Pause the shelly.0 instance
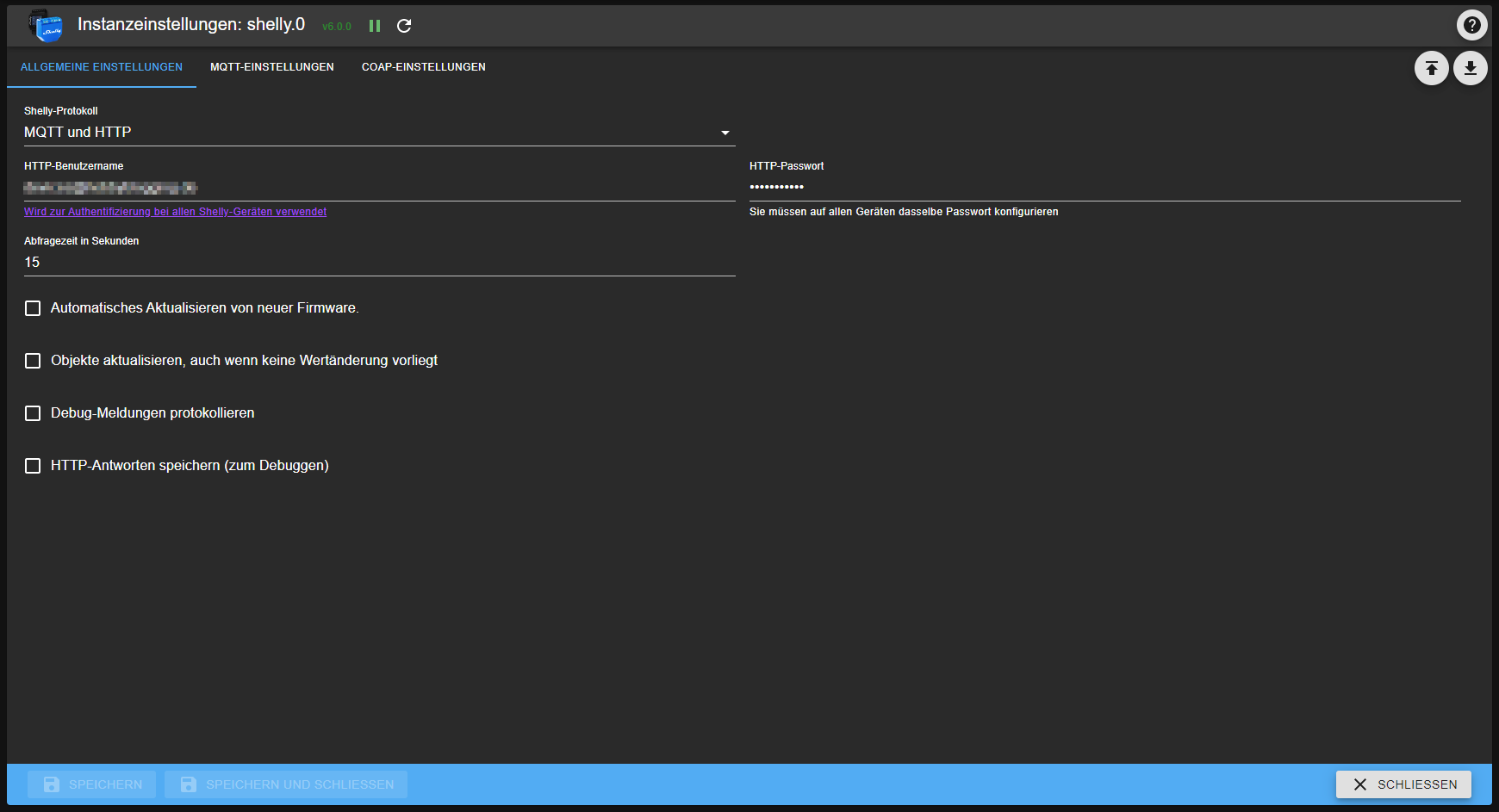 (x=375, y=26)
